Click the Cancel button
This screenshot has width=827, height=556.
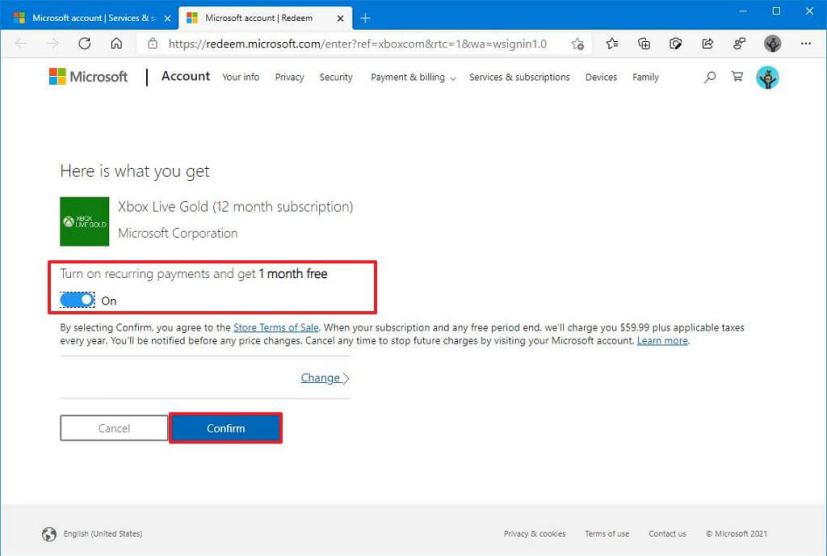pyautogui.click(x=114, y=428)
